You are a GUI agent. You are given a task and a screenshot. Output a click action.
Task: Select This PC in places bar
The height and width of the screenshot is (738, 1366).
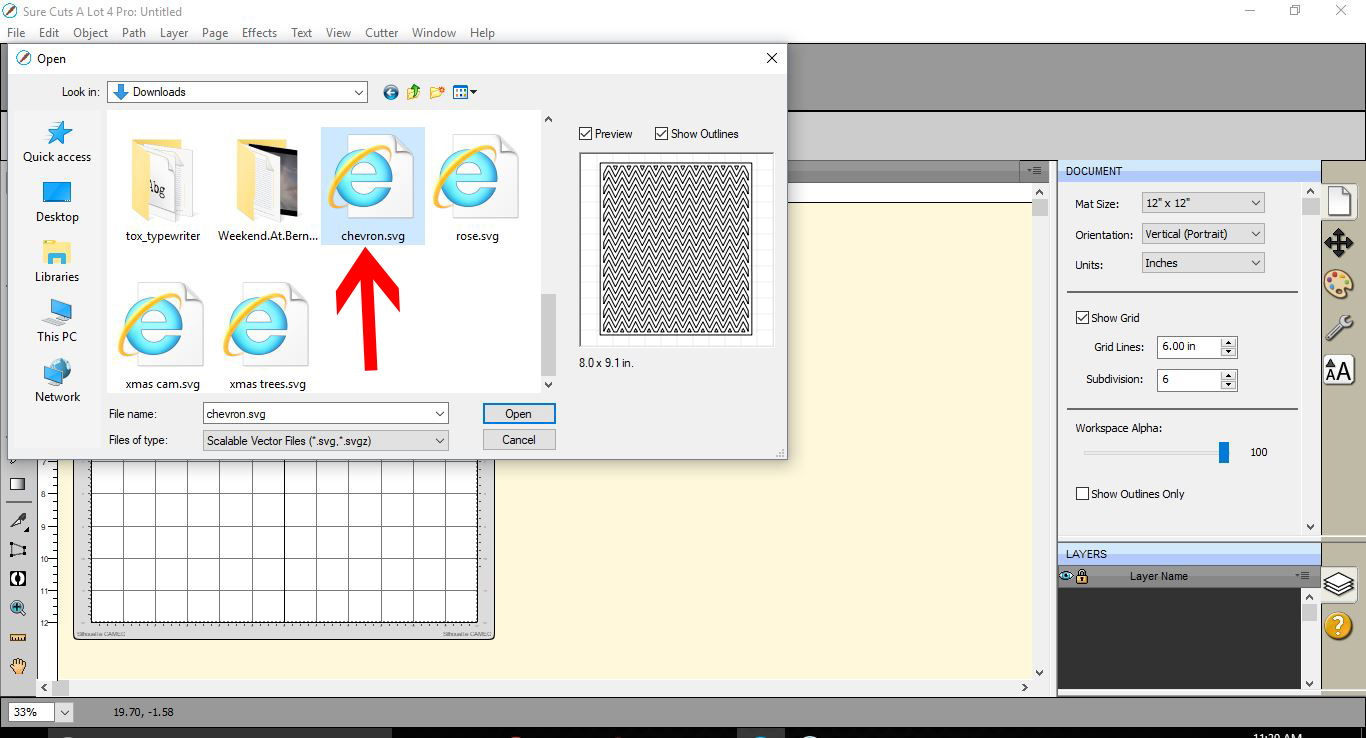click(57, 322)
